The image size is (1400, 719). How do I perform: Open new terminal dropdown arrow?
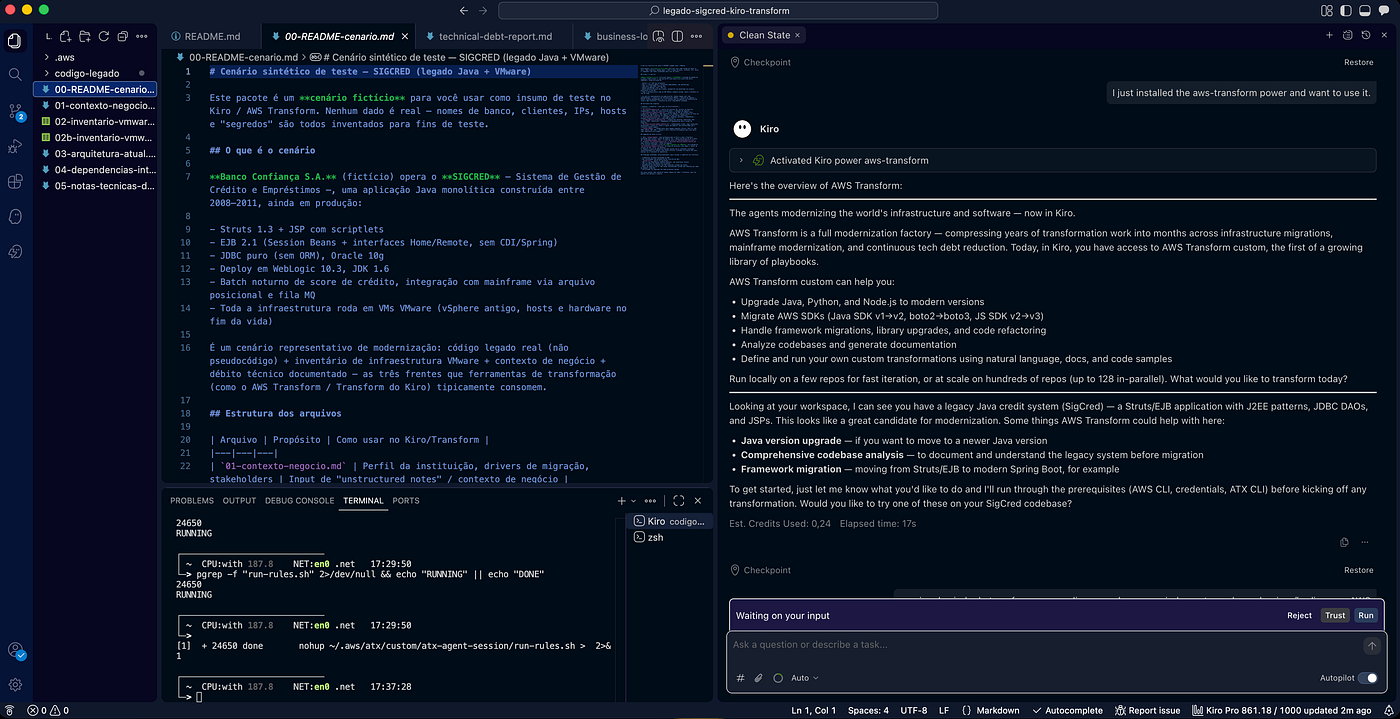point(635,500)
